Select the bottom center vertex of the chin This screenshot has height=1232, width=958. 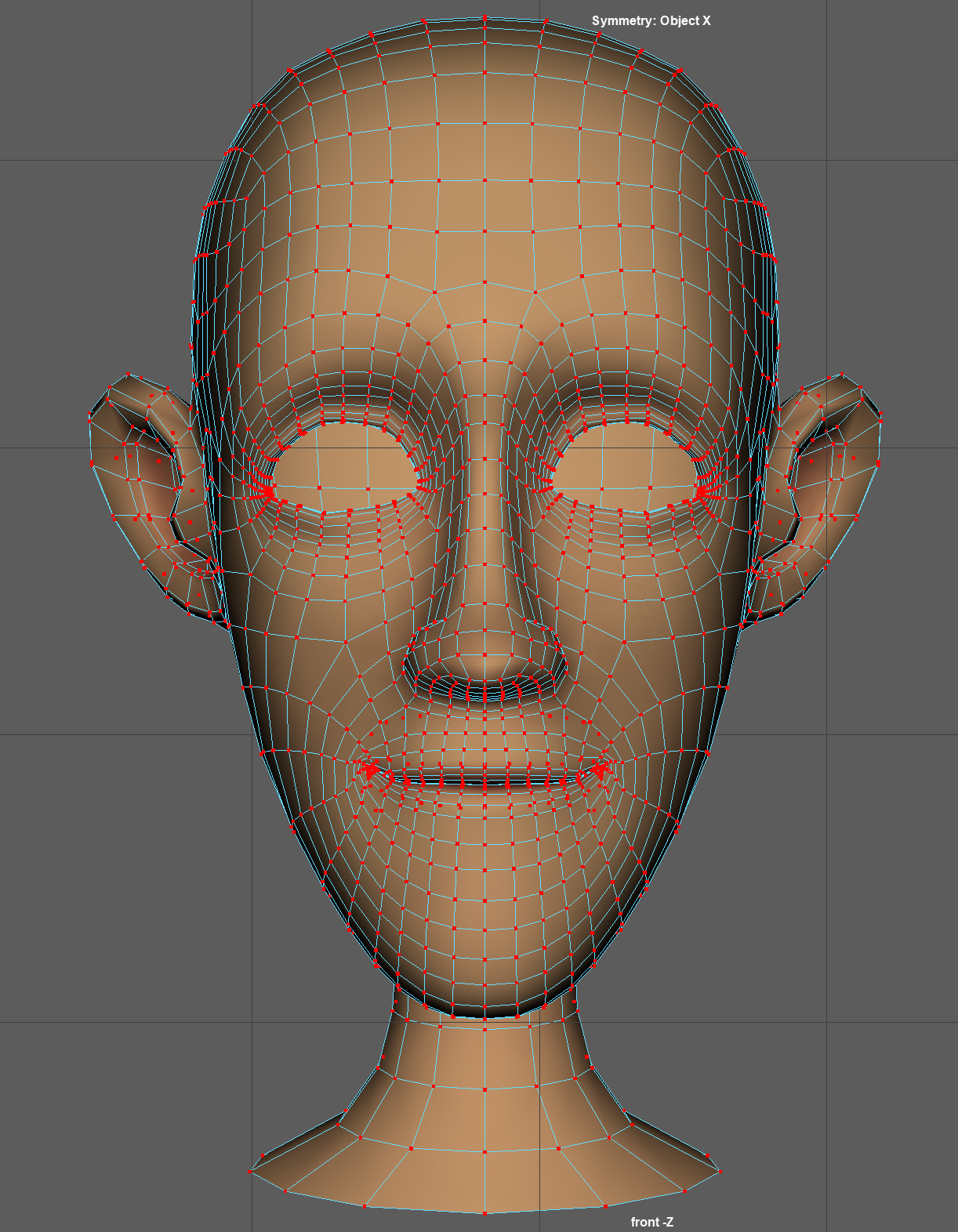pyautogui.click(x=484, y=1016)
